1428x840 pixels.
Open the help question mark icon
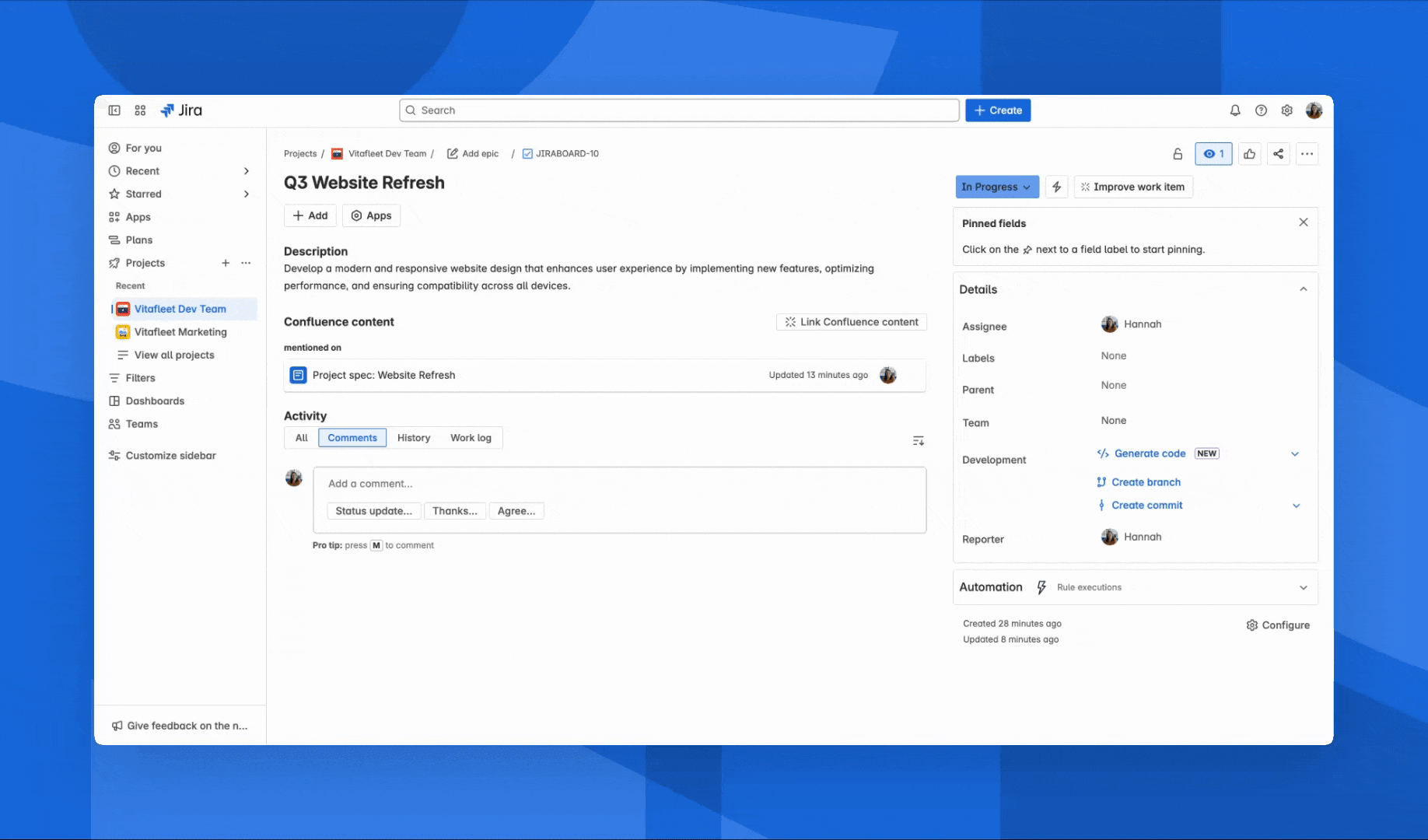[1261, 110]
